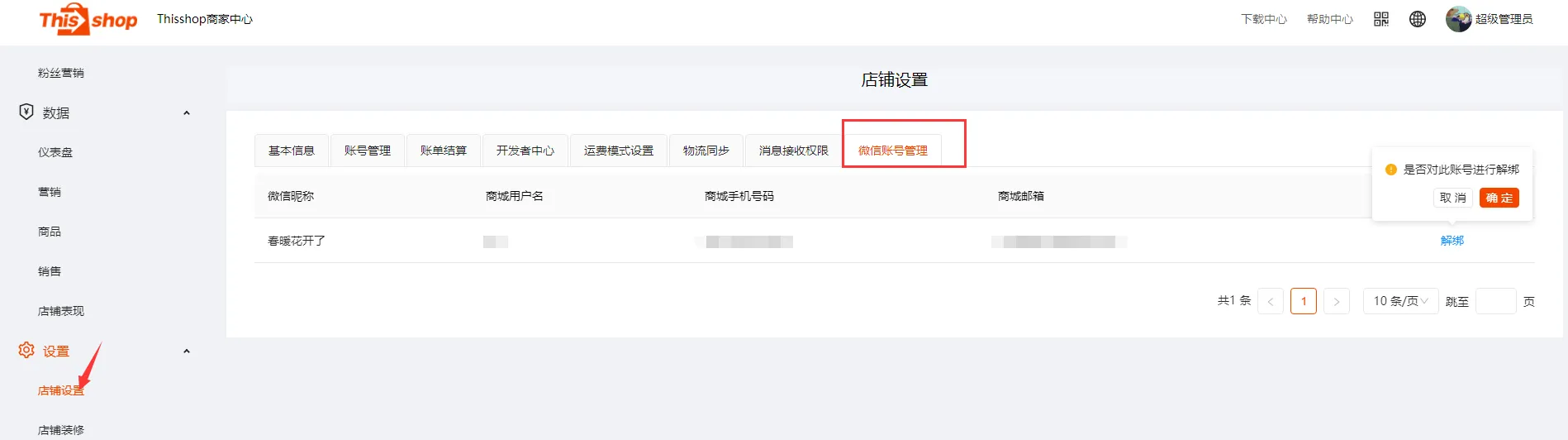
Task: Click the 店铺设置 page heading
Action: coord(895,79)
